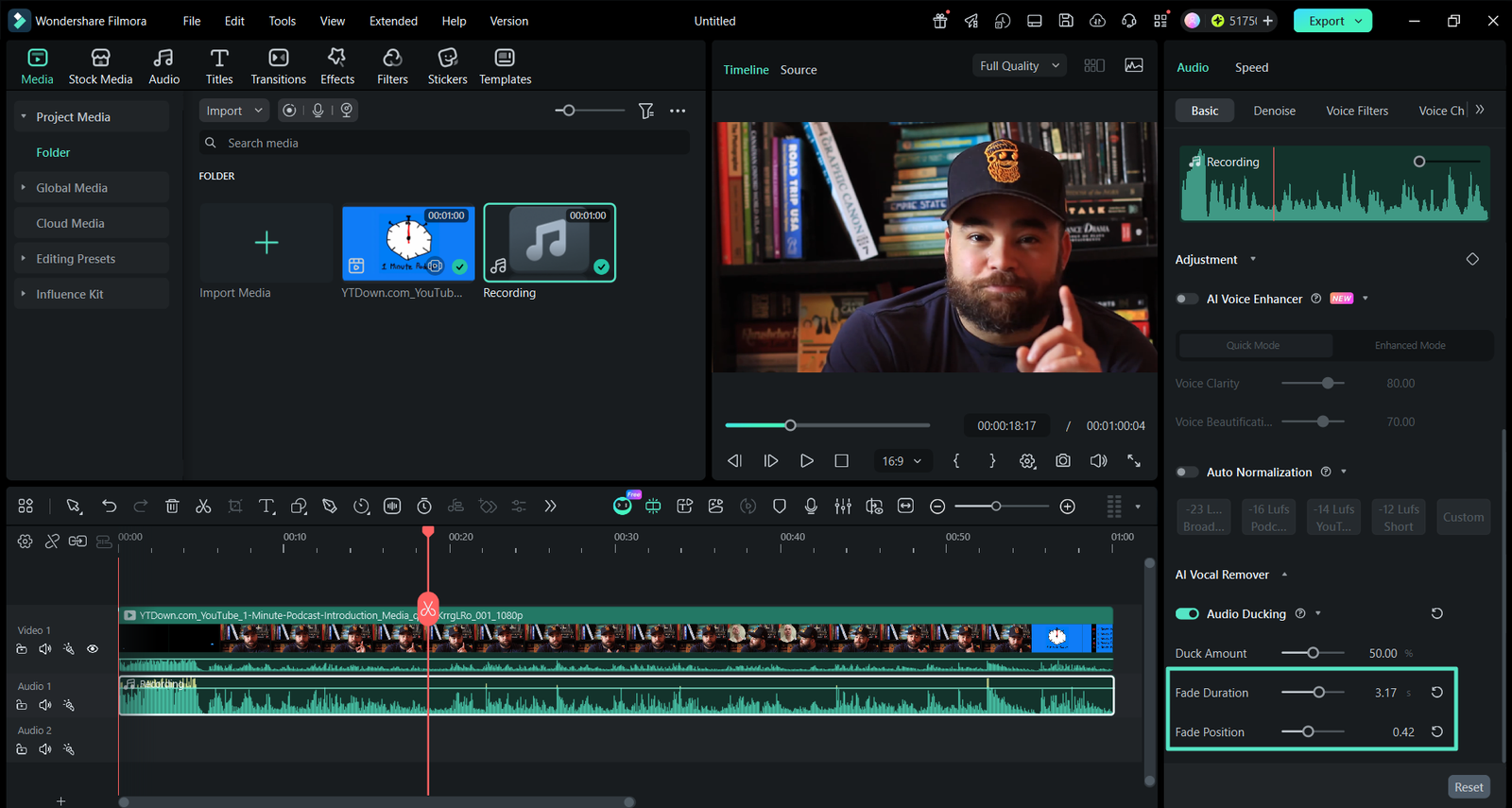1512x808 pixels.
Task: Expand the Editing Presets tree item
Action: pyautogui.click(x=23, y=258)
